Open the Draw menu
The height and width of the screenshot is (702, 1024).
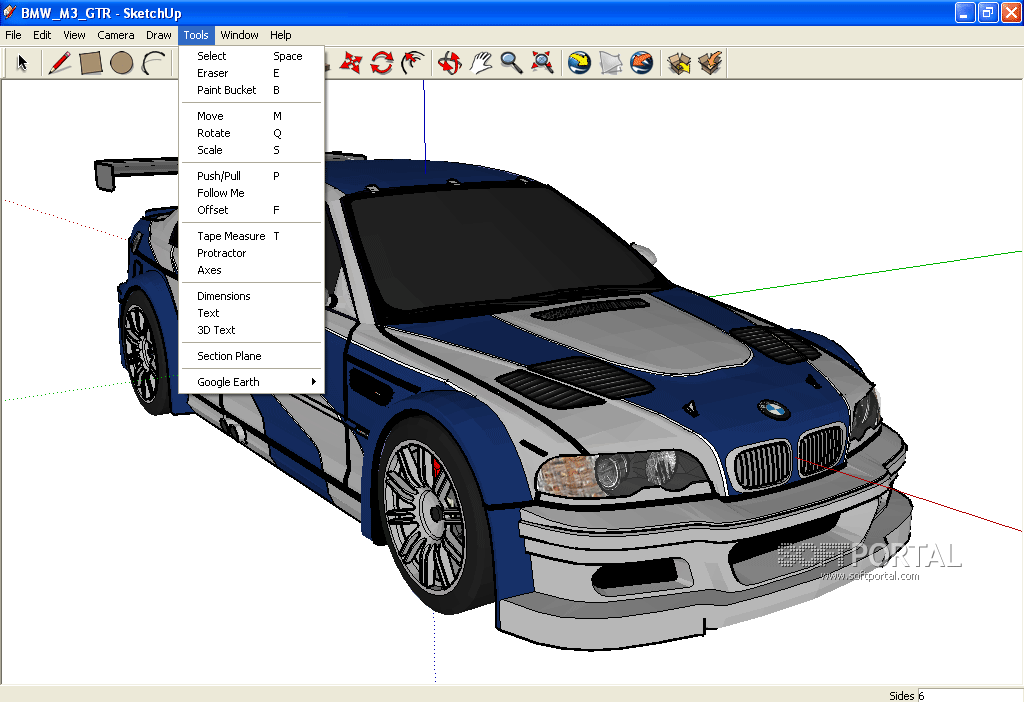pos(158,35)
